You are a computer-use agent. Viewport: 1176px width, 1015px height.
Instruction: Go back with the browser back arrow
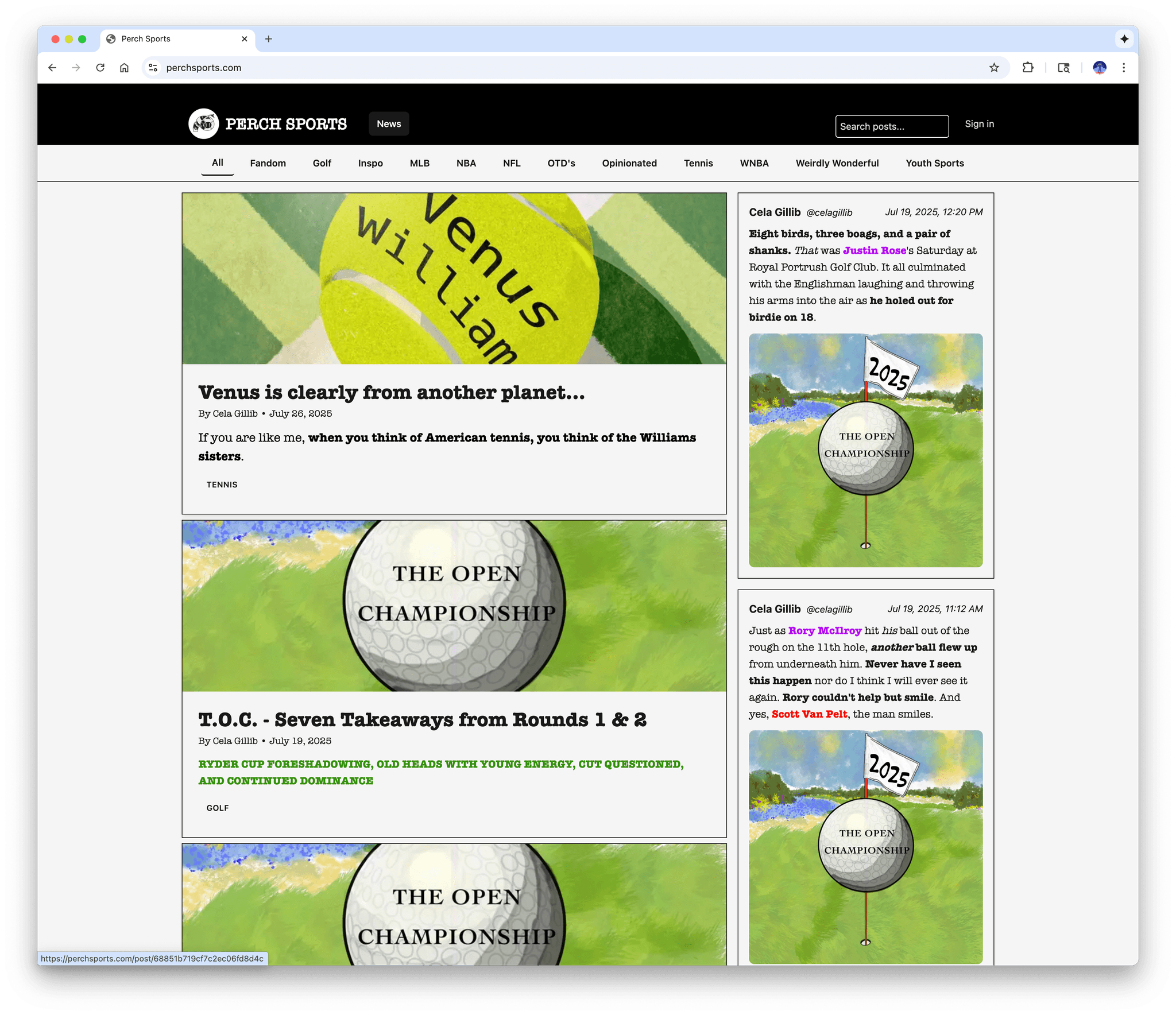click(x=52, y=68)
